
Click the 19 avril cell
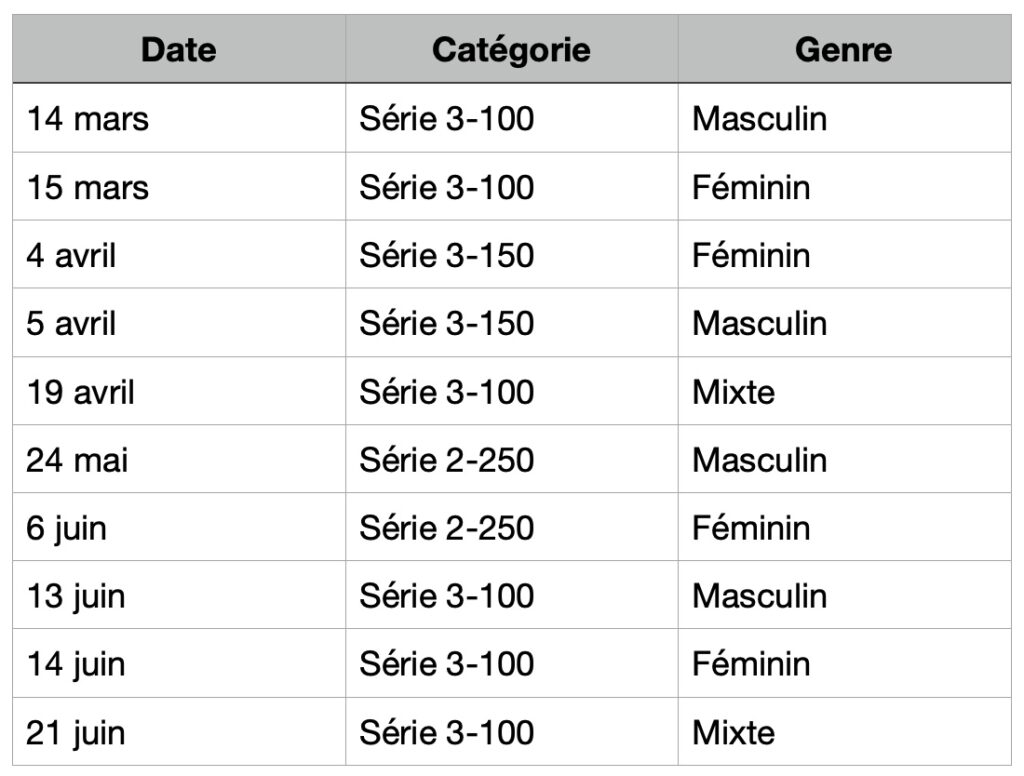[81, 391]
